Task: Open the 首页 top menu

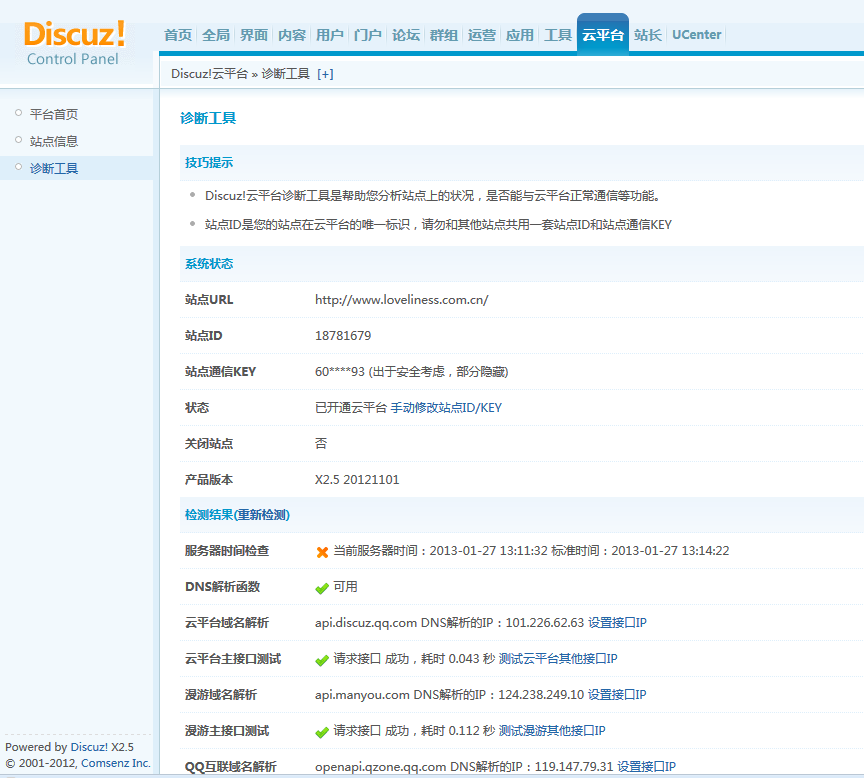Action: click(x=178, y=35)
